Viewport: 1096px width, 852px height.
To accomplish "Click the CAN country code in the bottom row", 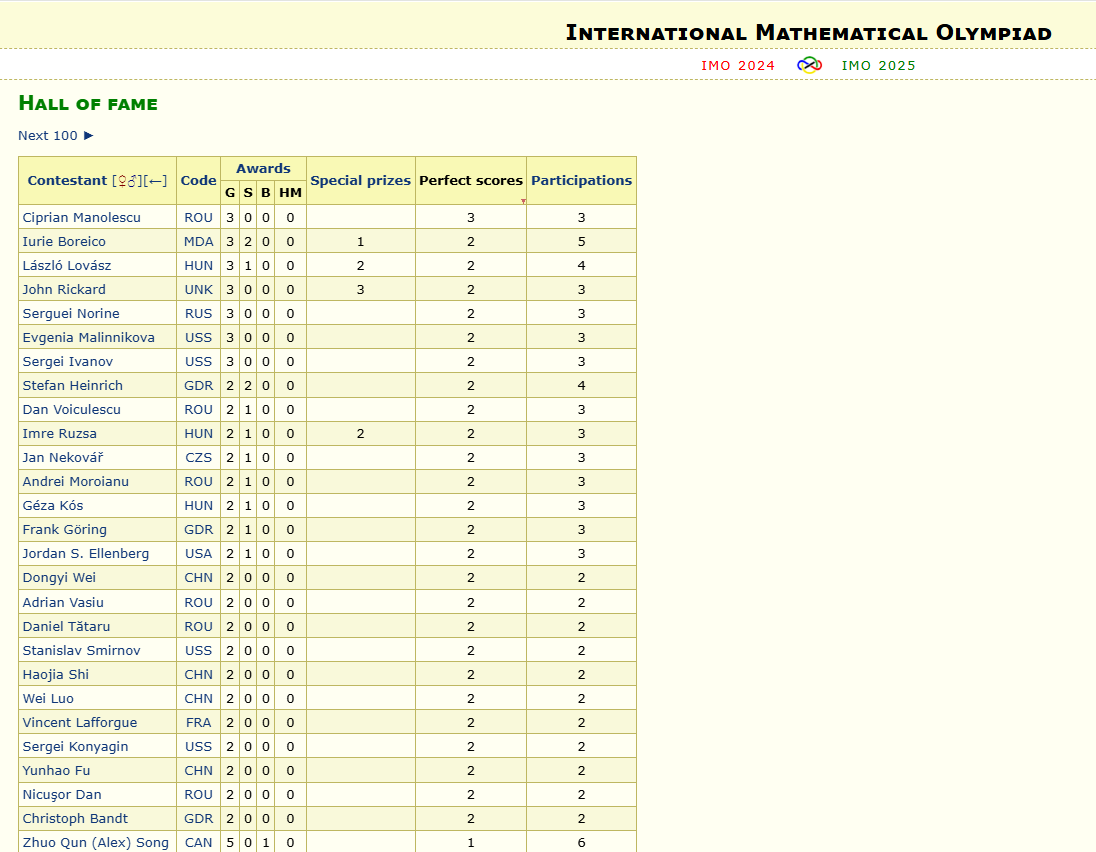I will pyautogui.click(x=198, y=842).
